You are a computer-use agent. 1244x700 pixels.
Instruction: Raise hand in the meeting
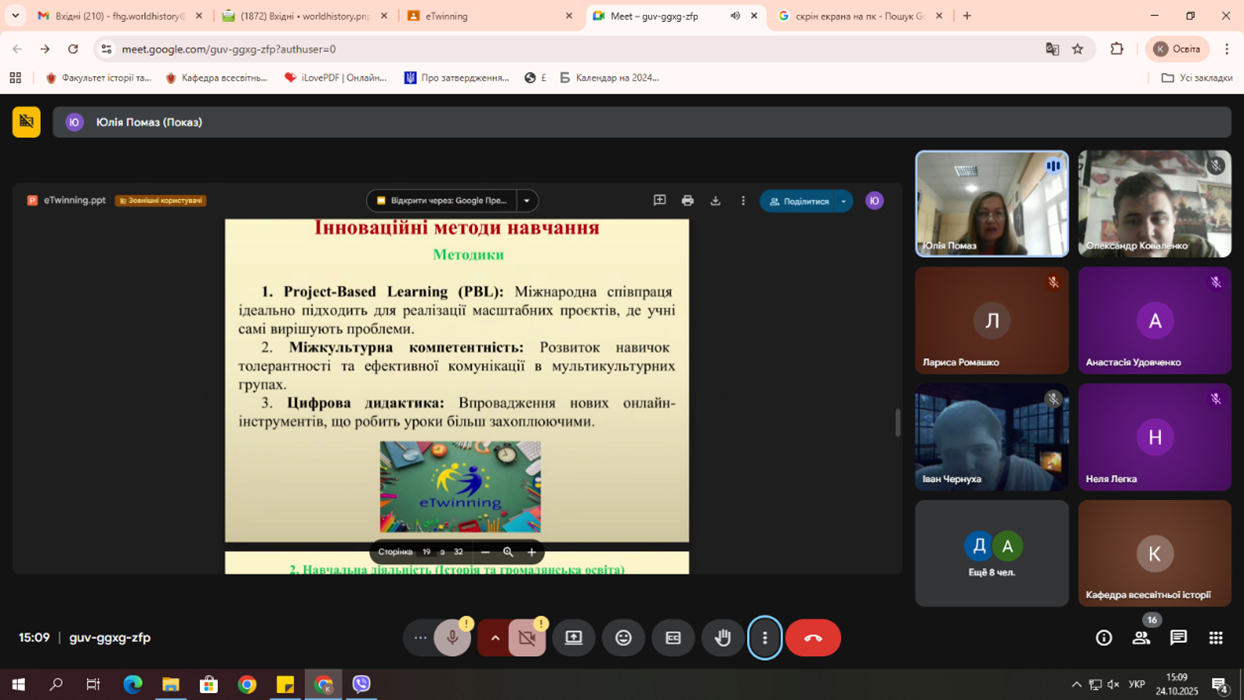tap(722, 638)
